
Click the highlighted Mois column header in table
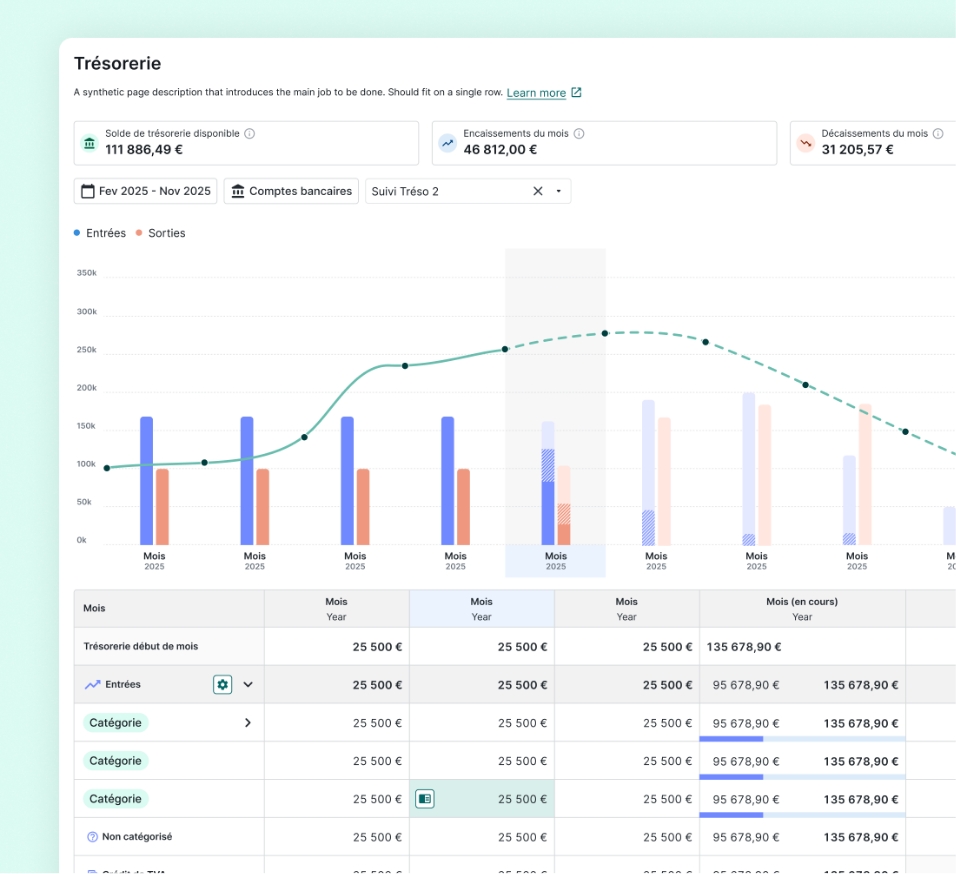pos(481,608)
